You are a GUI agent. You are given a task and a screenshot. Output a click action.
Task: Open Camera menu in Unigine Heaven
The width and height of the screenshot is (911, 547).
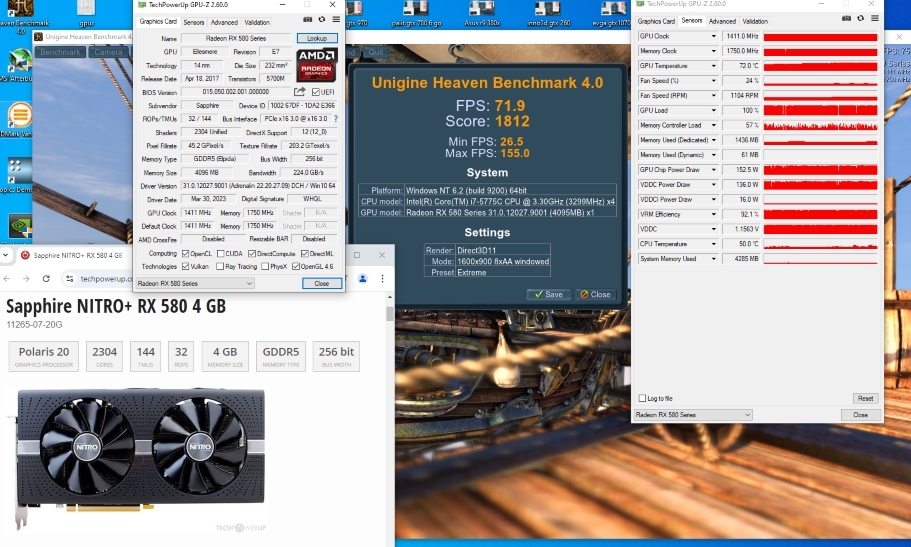pyautogui.click(x=109, y=52)
